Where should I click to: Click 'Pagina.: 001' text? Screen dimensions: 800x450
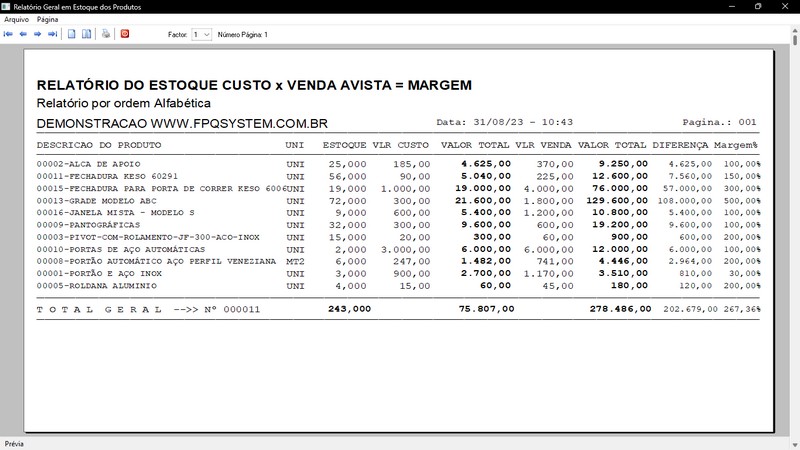point(719,122)
